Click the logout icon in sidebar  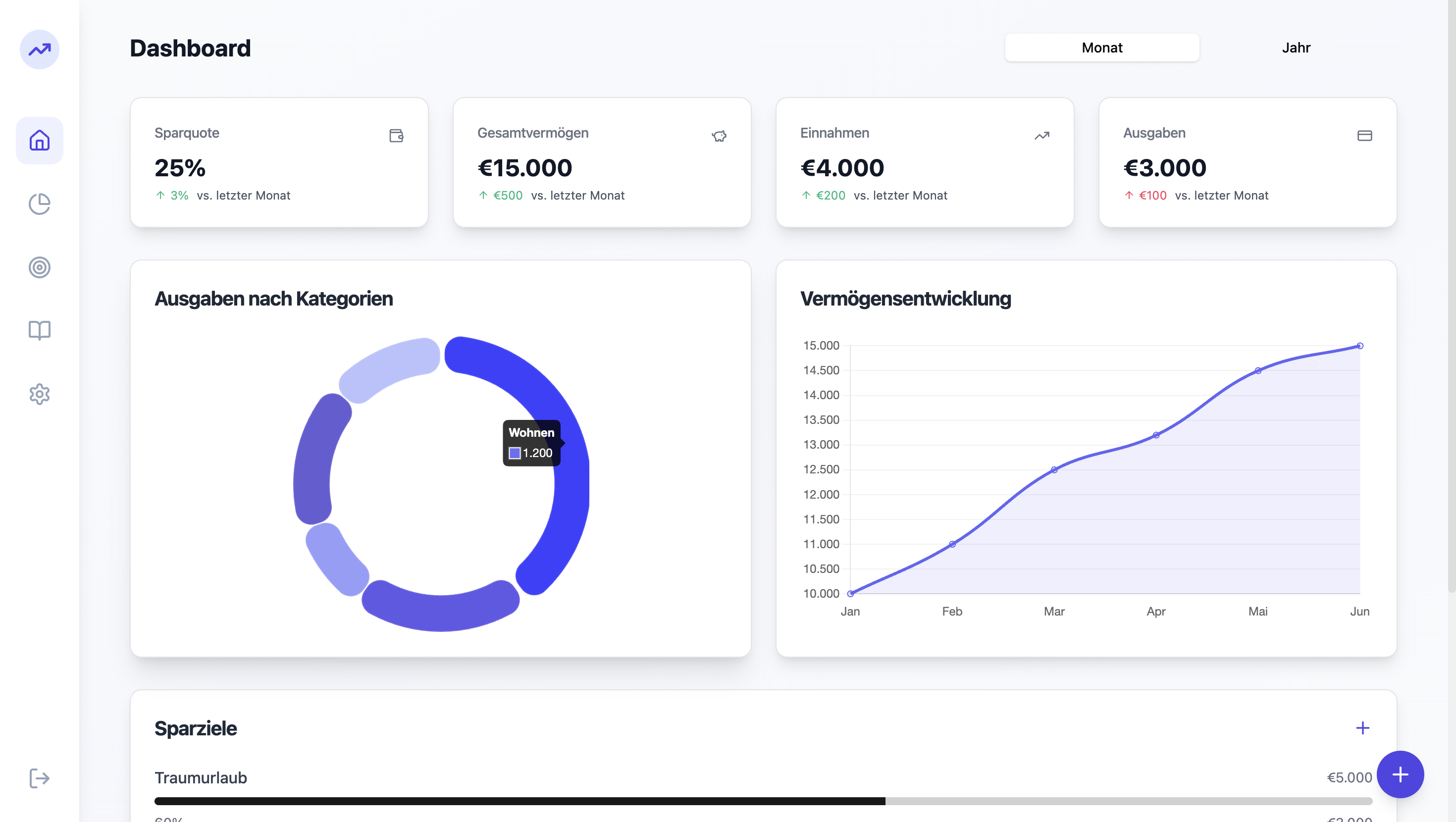pos(40,778)
